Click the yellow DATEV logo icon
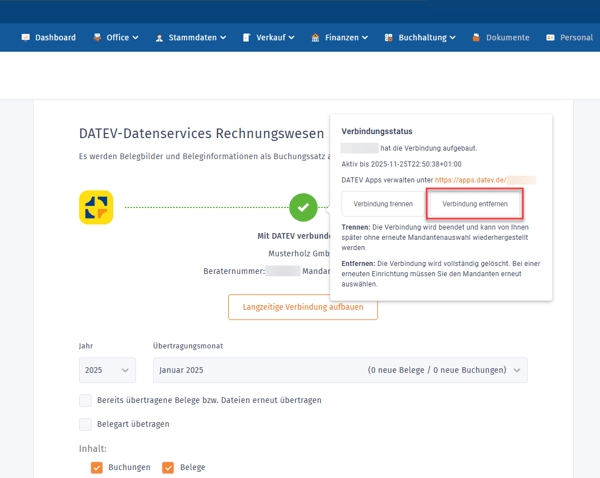Screen dimensions: 600x478 tap(96, 208)
